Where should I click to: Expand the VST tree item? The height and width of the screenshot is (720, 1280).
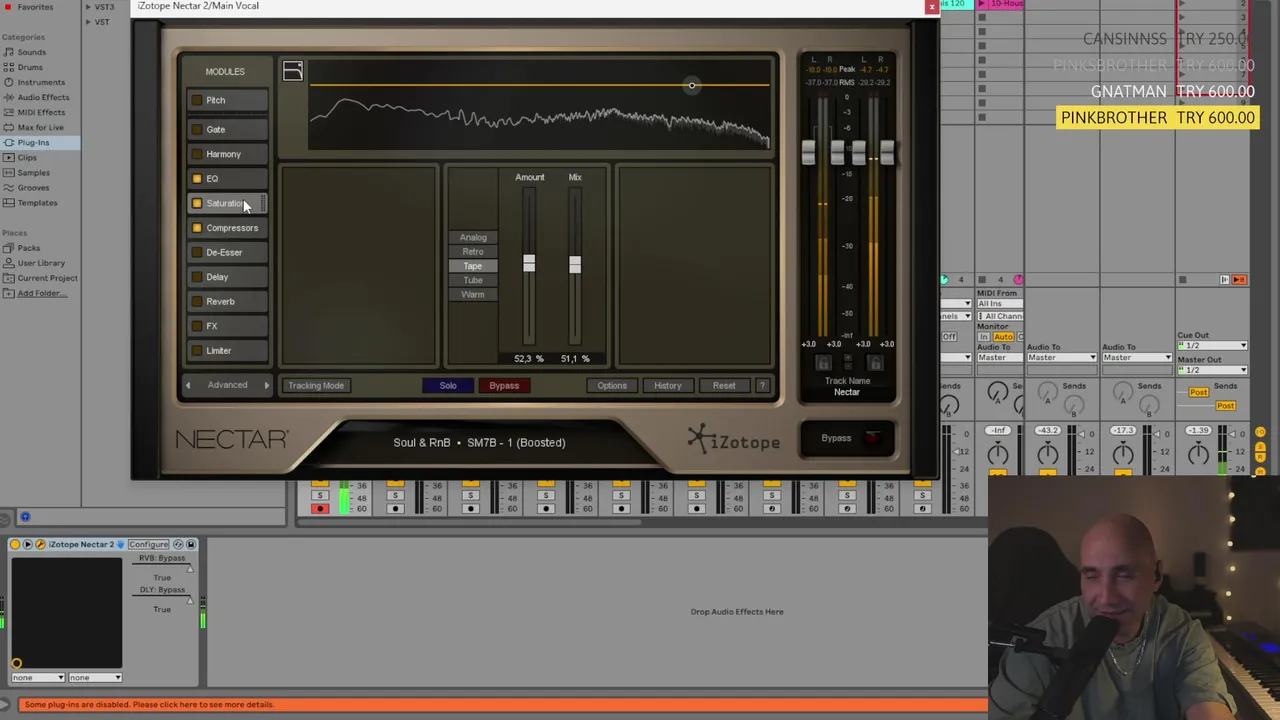(x=88, y=21)
